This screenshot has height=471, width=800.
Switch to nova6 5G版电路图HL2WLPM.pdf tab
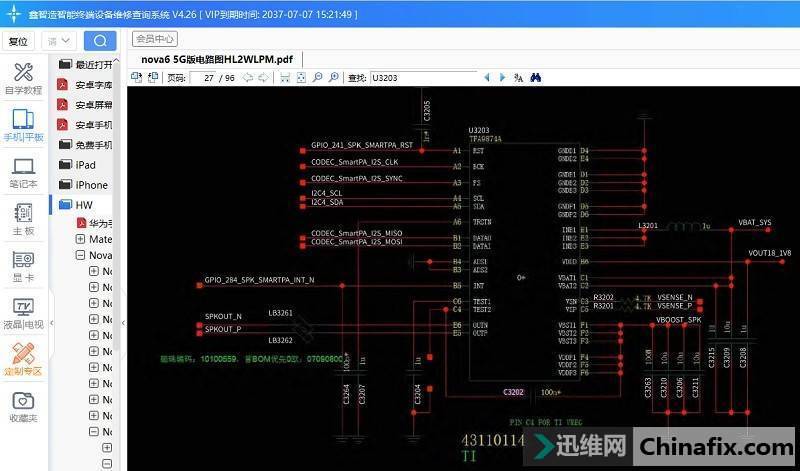pyautogui.click(x=216, y=59)
